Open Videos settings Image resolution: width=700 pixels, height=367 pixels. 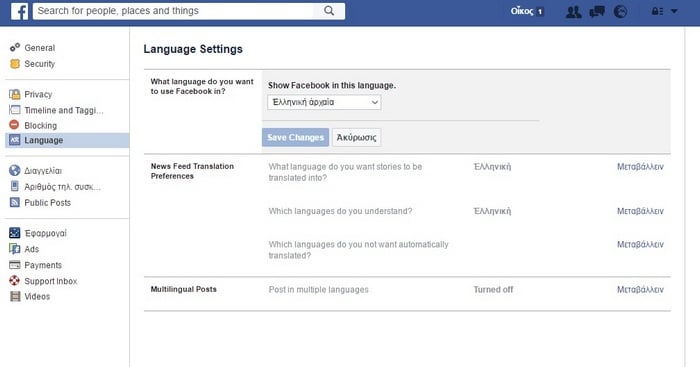point(38,296)
